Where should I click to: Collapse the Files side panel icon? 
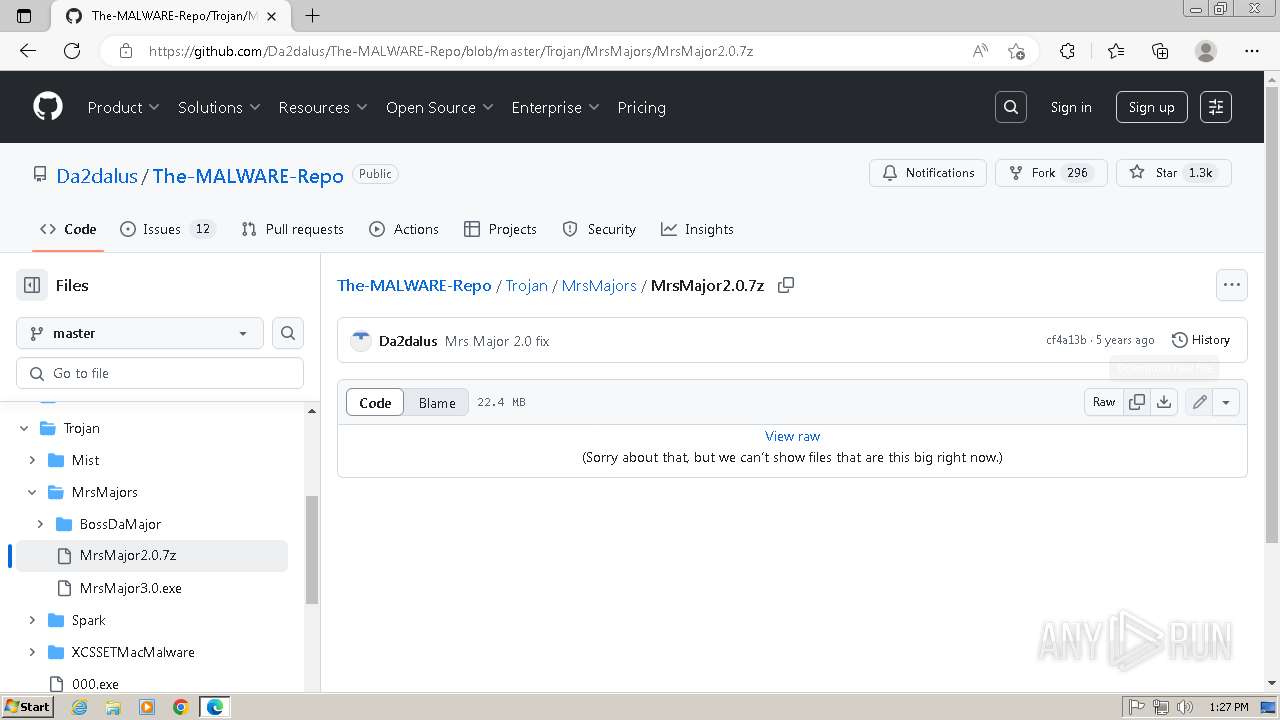click(32, 285)
